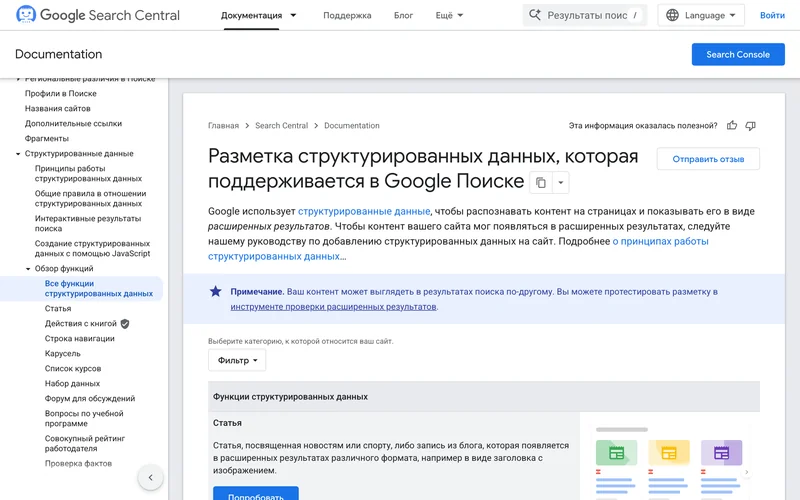
Task: Open Проверка фактов sidebar item
Action: coord(78,463)
